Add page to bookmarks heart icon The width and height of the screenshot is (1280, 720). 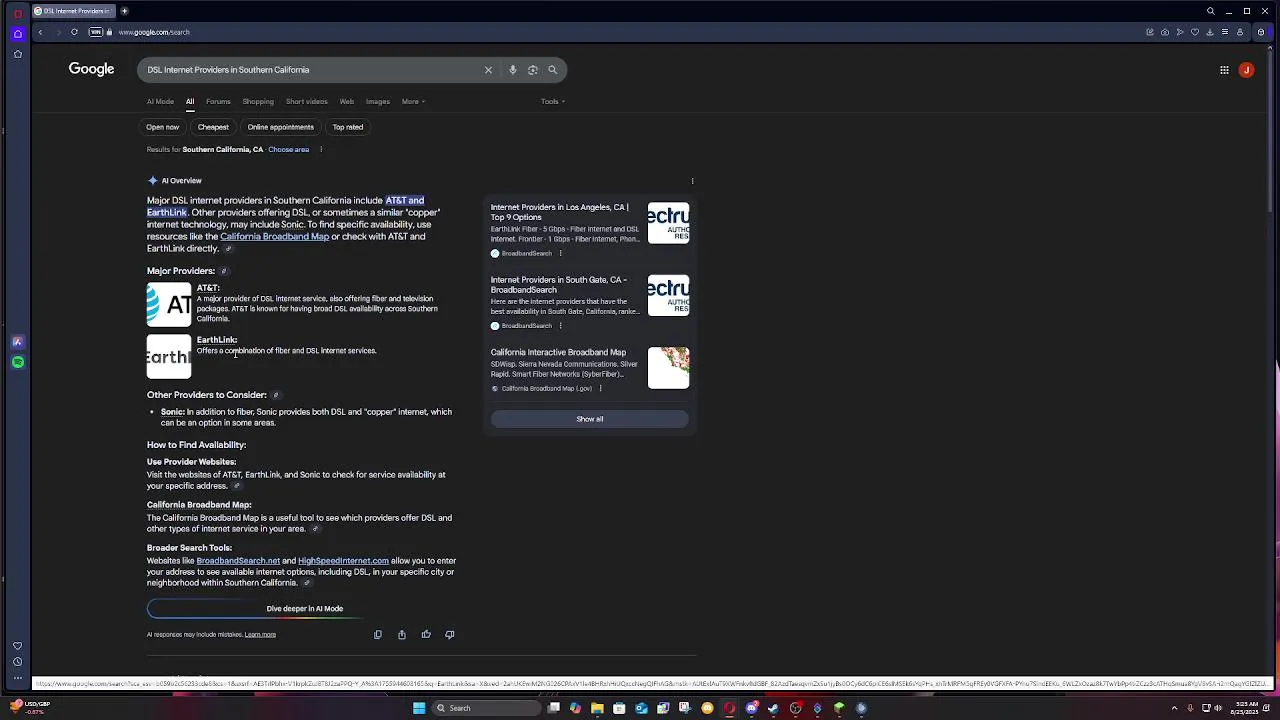(1194, 32)
